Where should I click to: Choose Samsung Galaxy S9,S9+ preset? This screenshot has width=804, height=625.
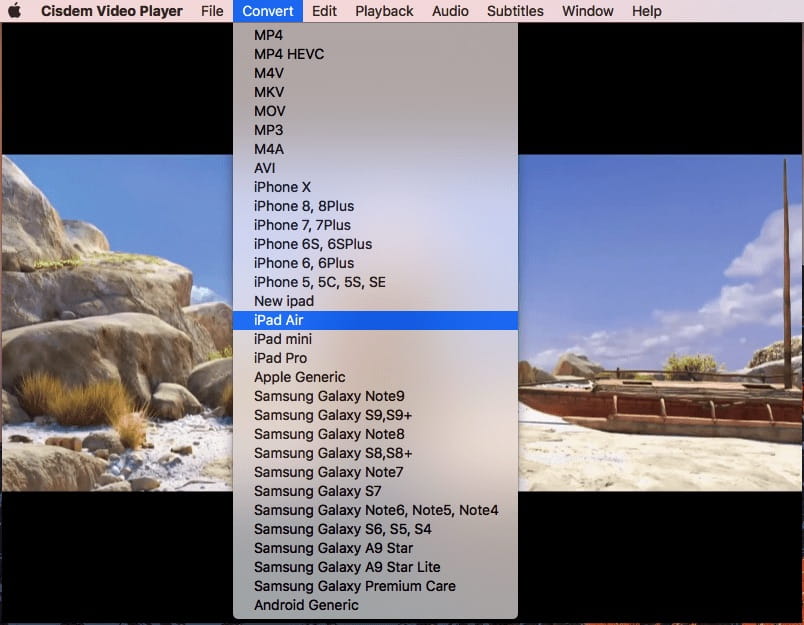[x=375, y=415]
